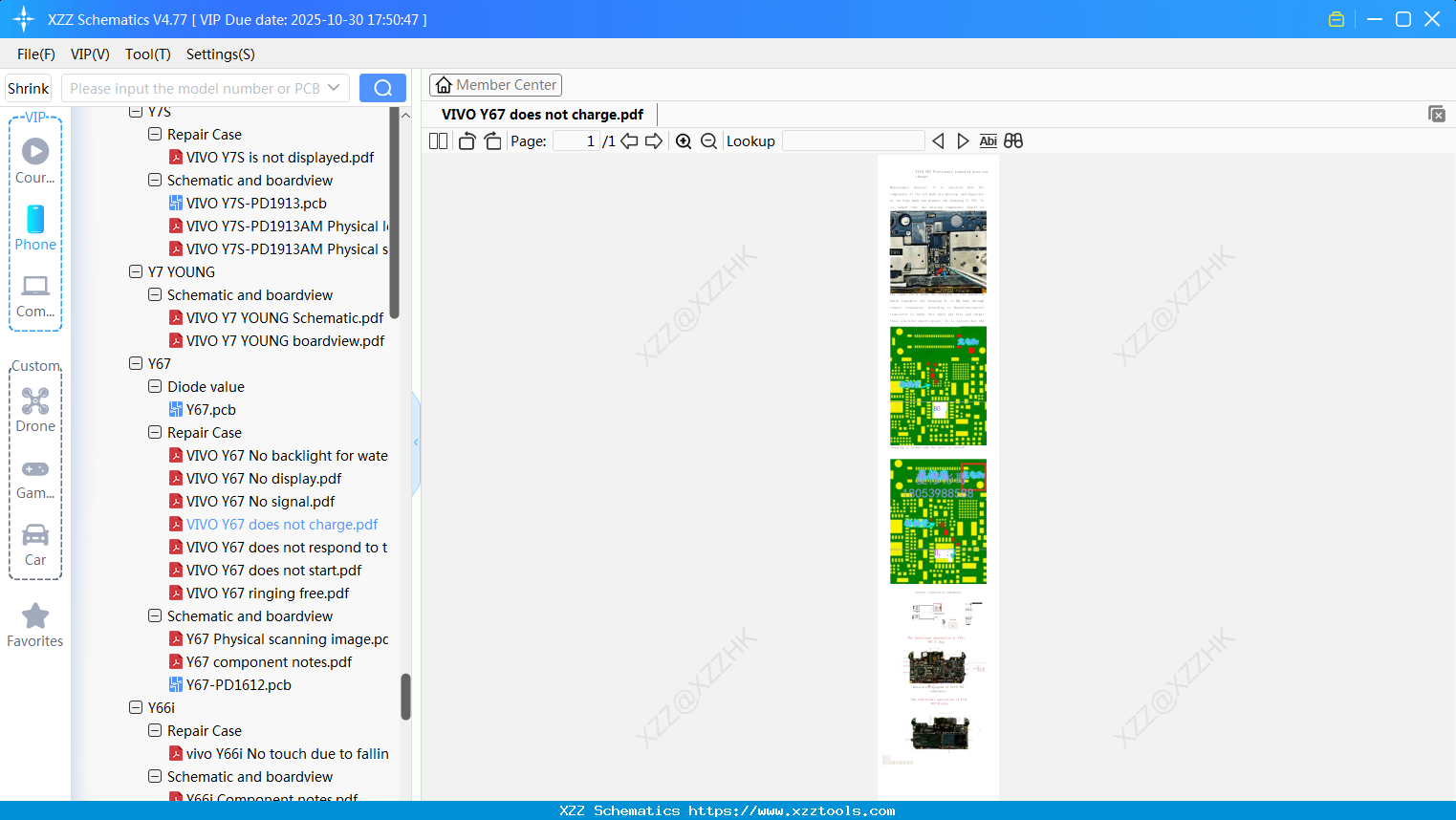The height and width of the screenshot is (820, 1456).
Task: Collapse Y7 YOUNG Schematic and boardview folder
Action: 154,295
